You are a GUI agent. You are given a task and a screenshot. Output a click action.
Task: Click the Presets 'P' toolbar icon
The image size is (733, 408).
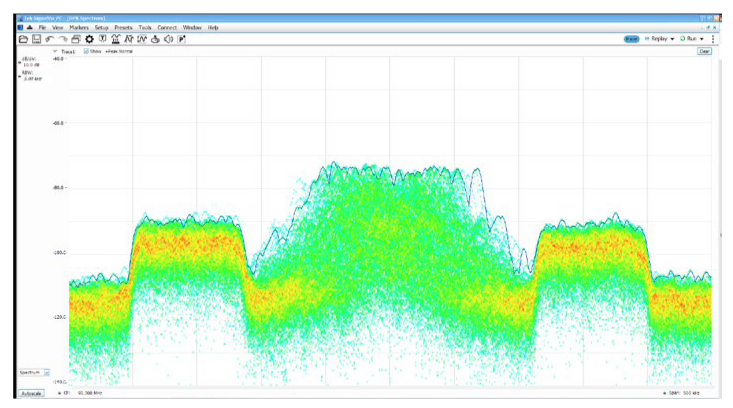click(181, 38)
